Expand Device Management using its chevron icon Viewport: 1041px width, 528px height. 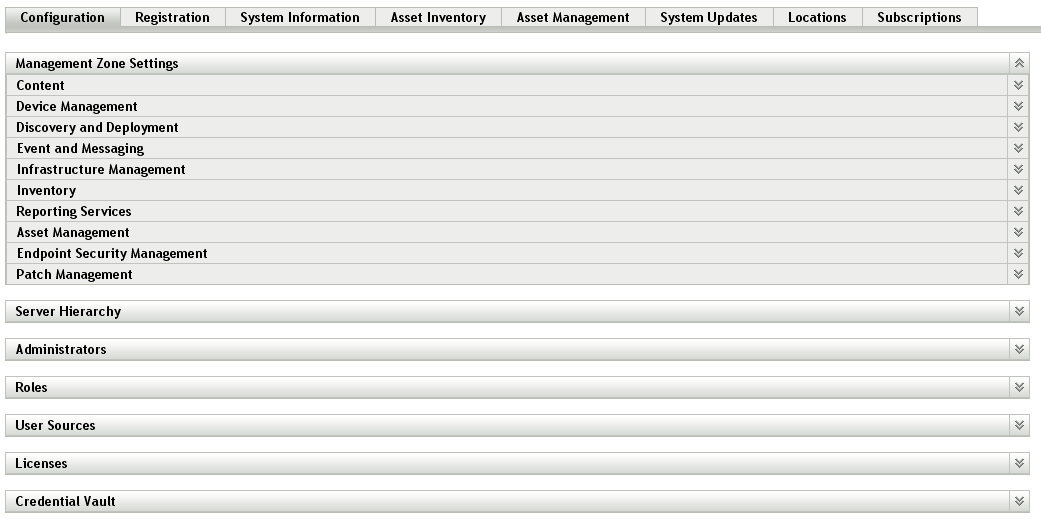pyautogui.click(x=1018, y=107)
